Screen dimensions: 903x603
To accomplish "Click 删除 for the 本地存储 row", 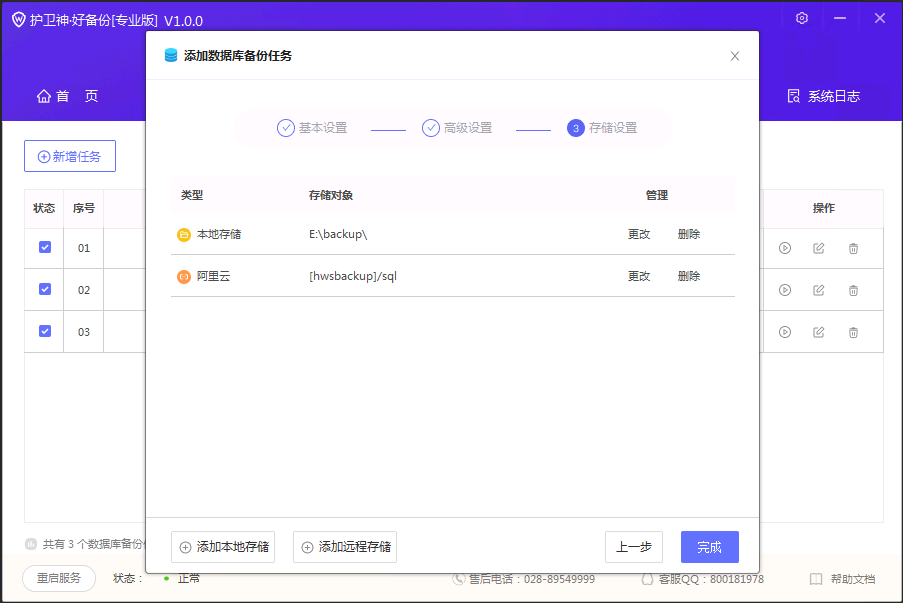I will pos(689,234).
